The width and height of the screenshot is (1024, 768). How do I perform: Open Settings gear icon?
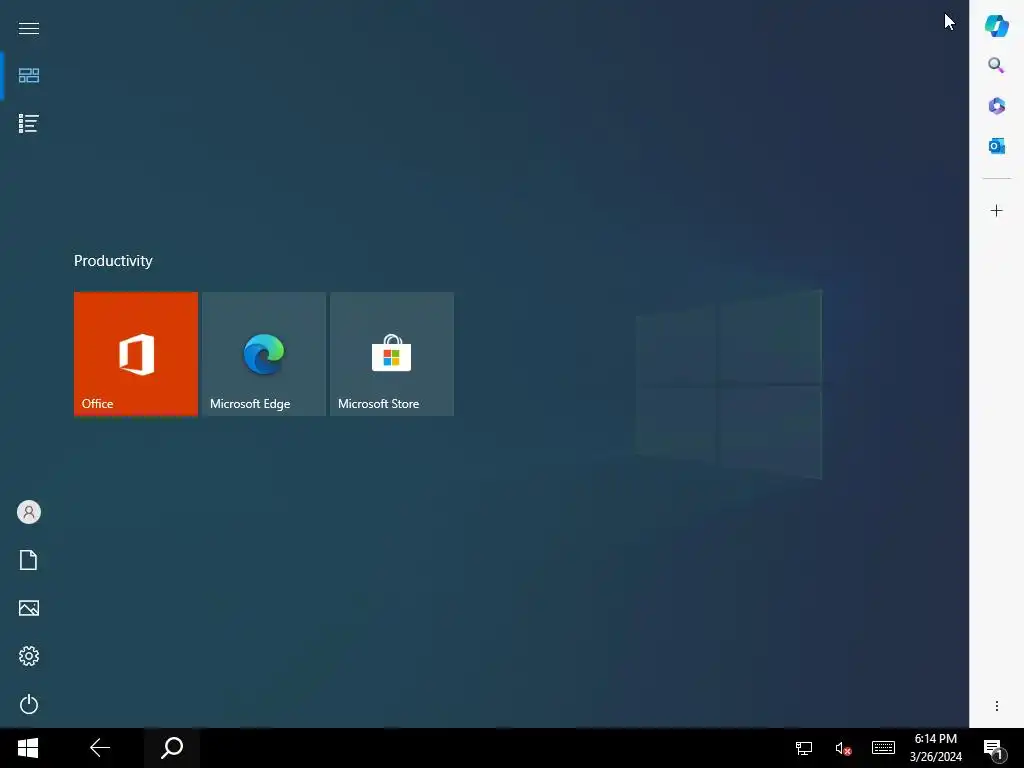click(29, 656)
